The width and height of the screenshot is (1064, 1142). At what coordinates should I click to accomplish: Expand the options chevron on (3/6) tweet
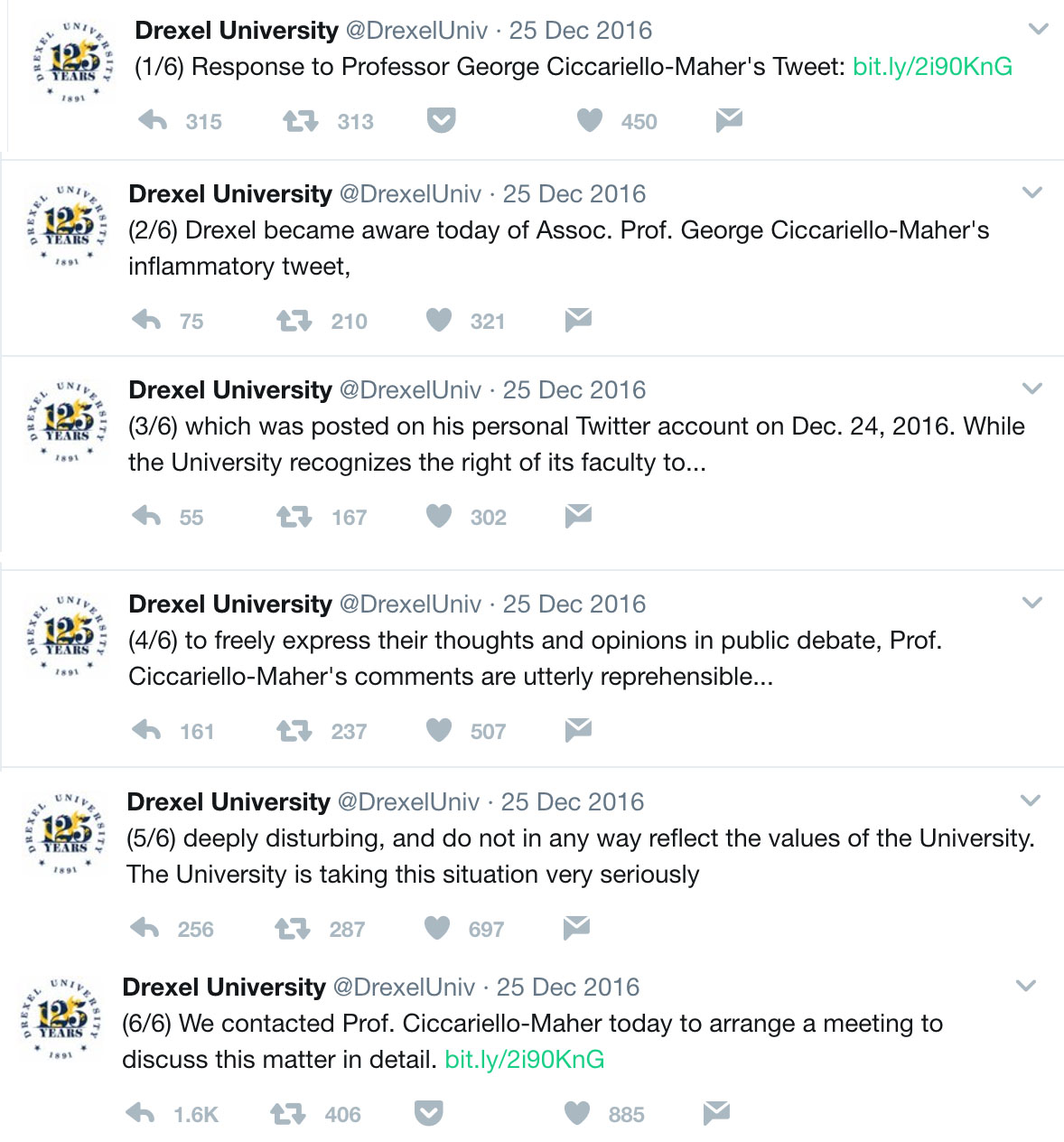click(x=1032, y=388)
